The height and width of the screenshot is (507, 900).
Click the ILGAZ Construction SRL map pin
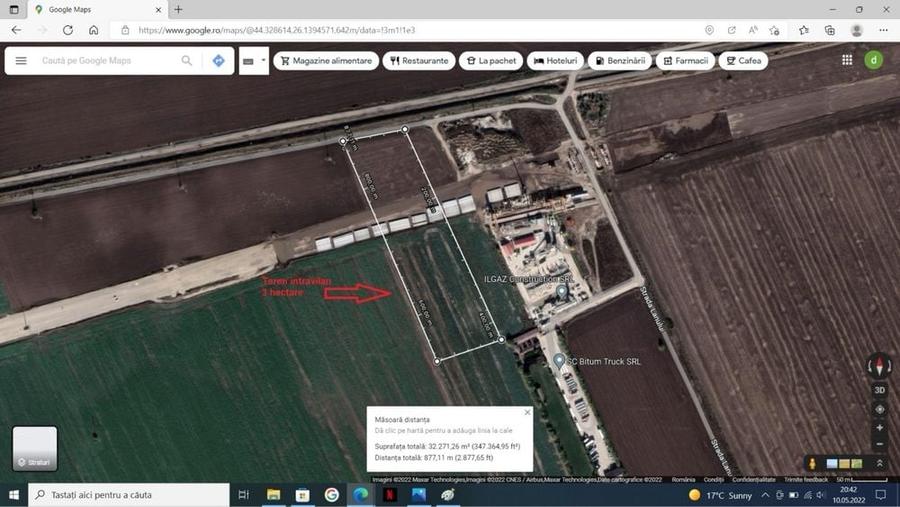tap(562, 292)
